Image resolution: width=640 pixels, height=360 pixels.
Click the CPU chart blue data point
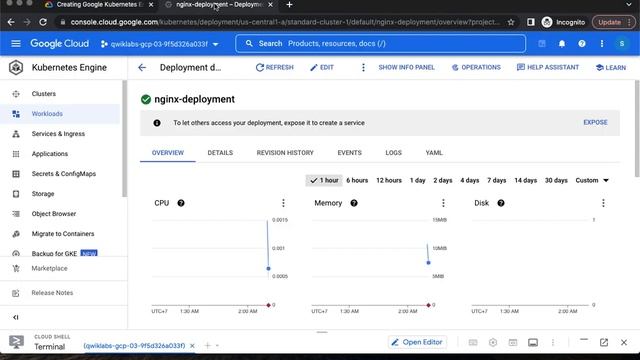[x=268, y=269]
